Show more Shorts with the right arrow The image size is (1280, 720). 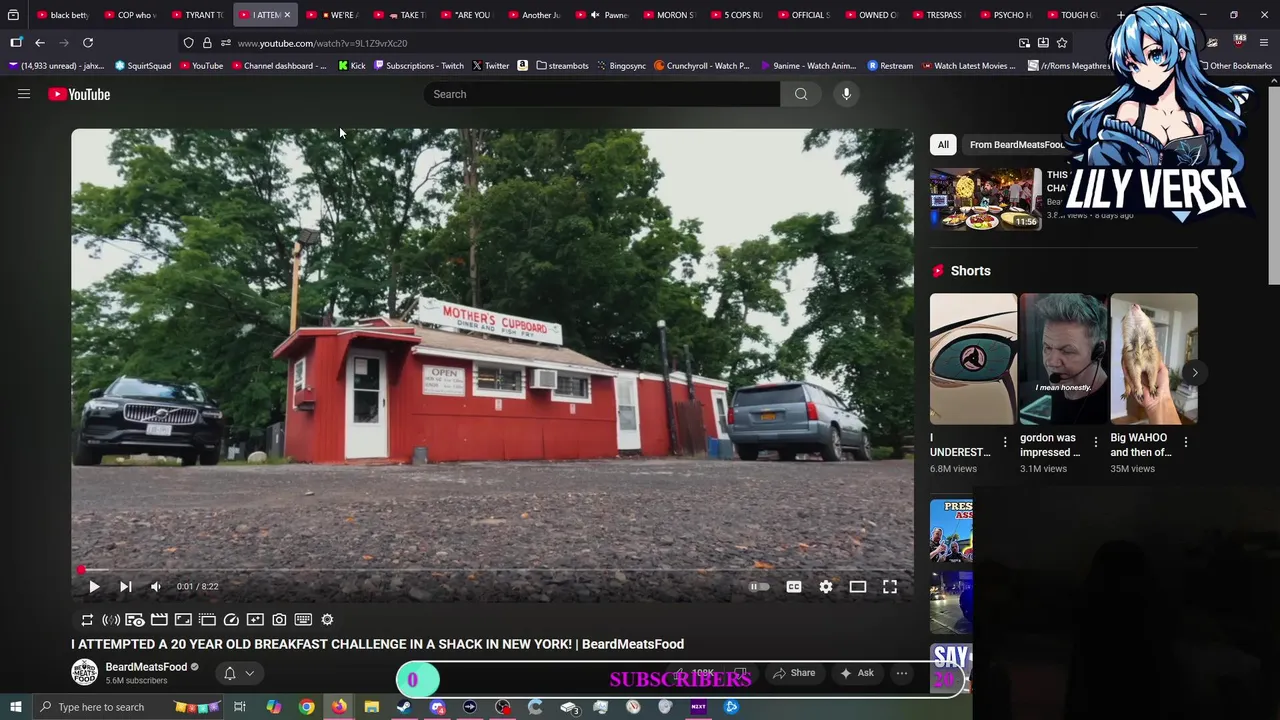(1194, 372)
